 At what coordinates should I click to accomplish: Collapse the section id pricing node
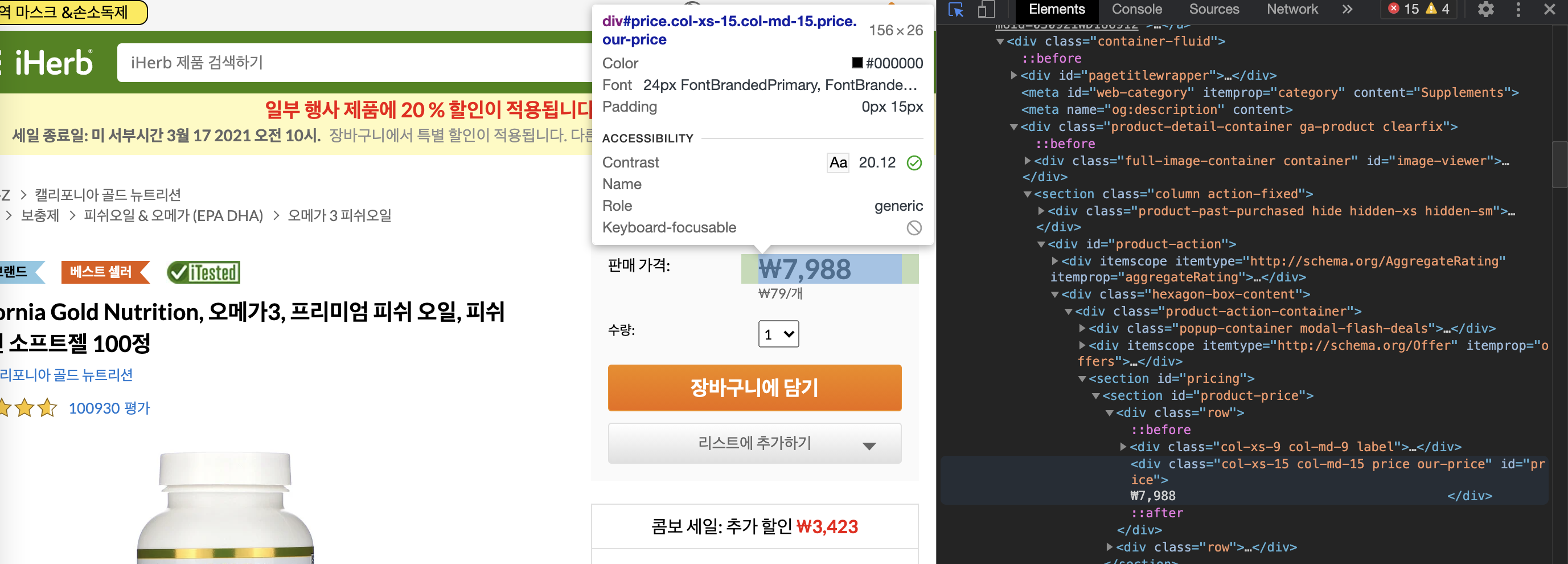pyautogui.click(x=1082, y=379)
